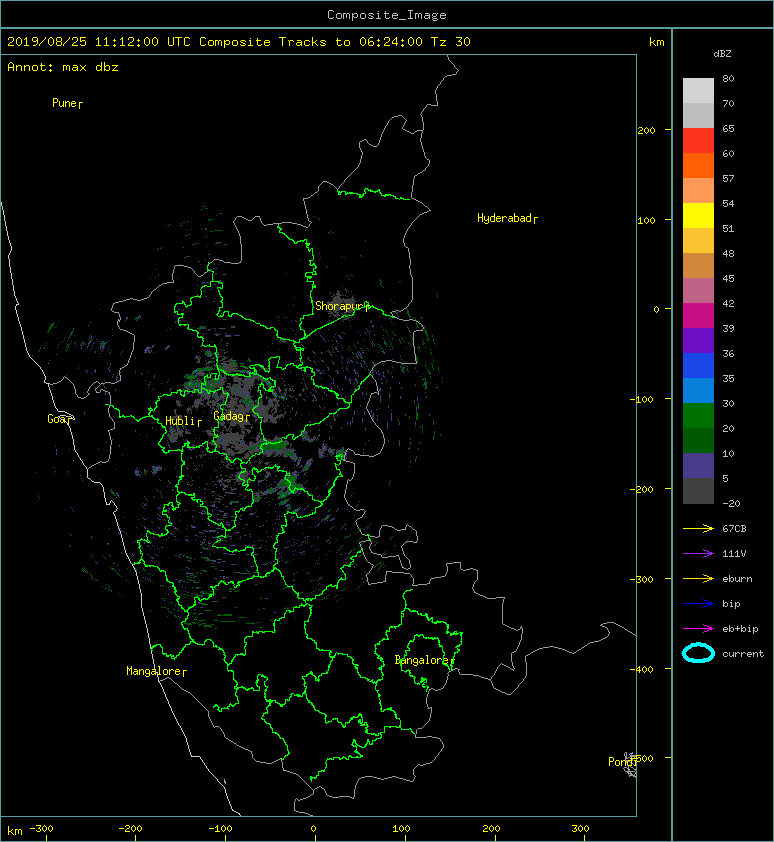Choose the blue 35-36 dBZ swatch
Image resolution: width=774 pixels, height=842 pixels.
pos(698,366)
